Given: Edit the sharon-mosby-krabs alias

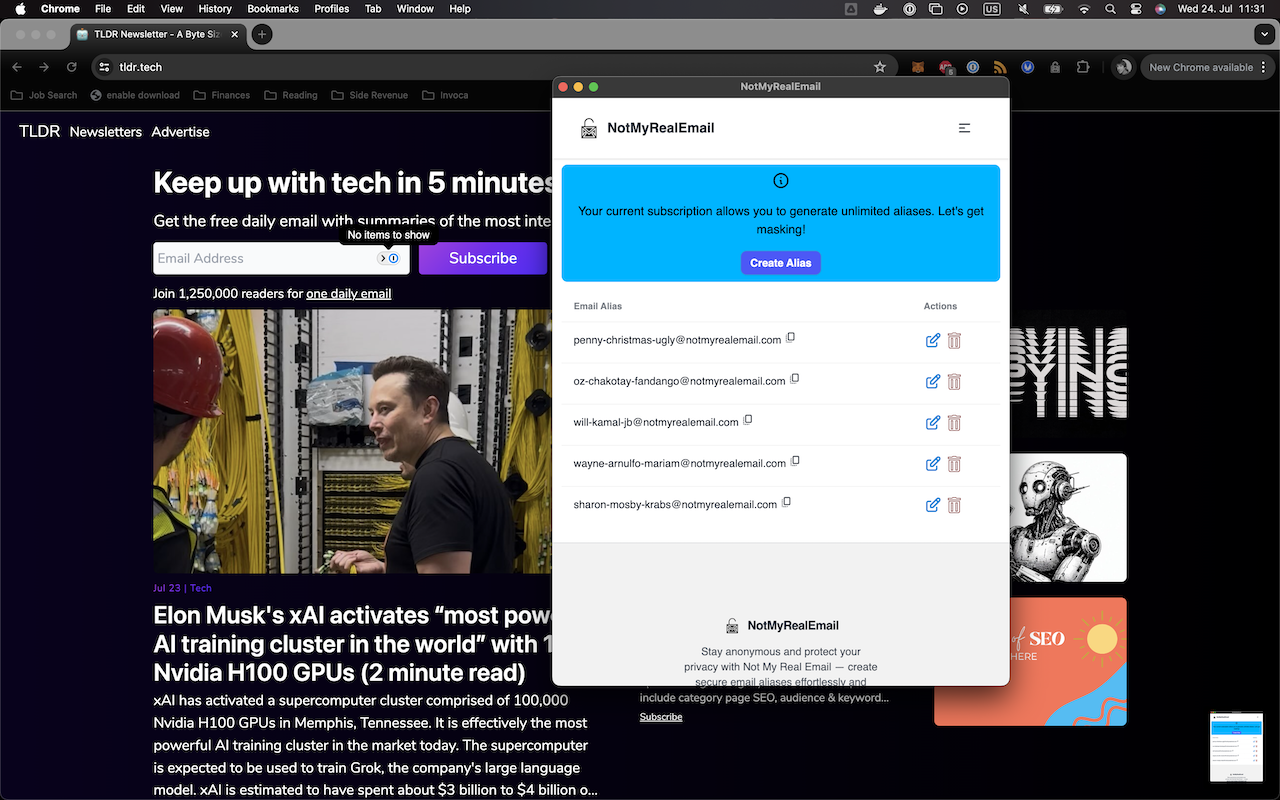Looking at the screenshot, I should (933, 505).
